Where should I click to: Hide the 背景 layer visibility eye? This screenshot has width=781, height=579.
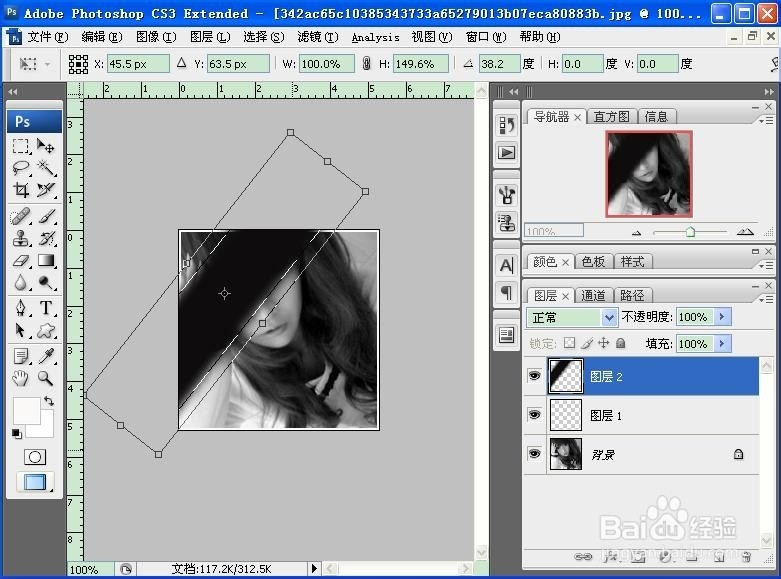(x=534, y=453)
